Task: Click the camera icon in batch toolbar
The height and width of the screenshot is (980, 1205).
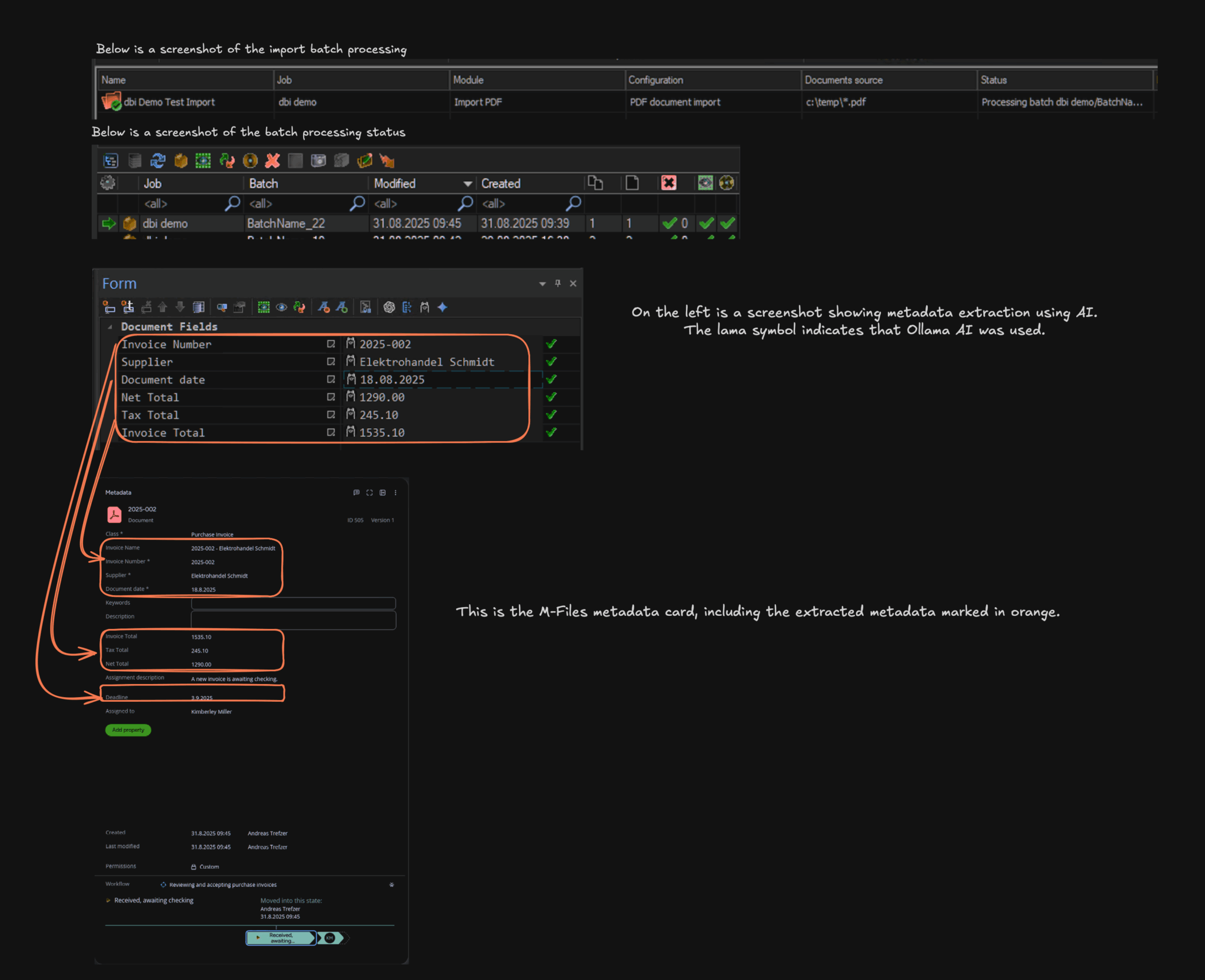Action: click(x=318, y=161)
